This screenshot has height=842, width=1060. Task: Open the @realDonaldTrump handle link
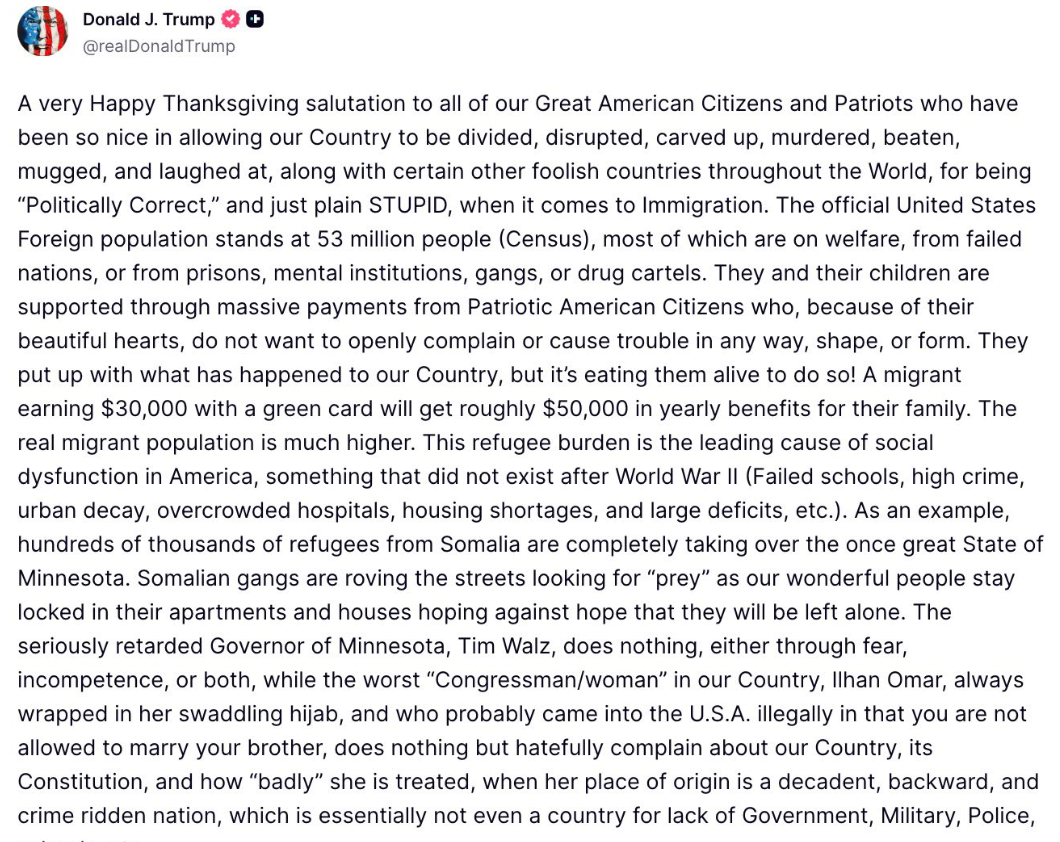pyautogui.click(x=159, y=46)
